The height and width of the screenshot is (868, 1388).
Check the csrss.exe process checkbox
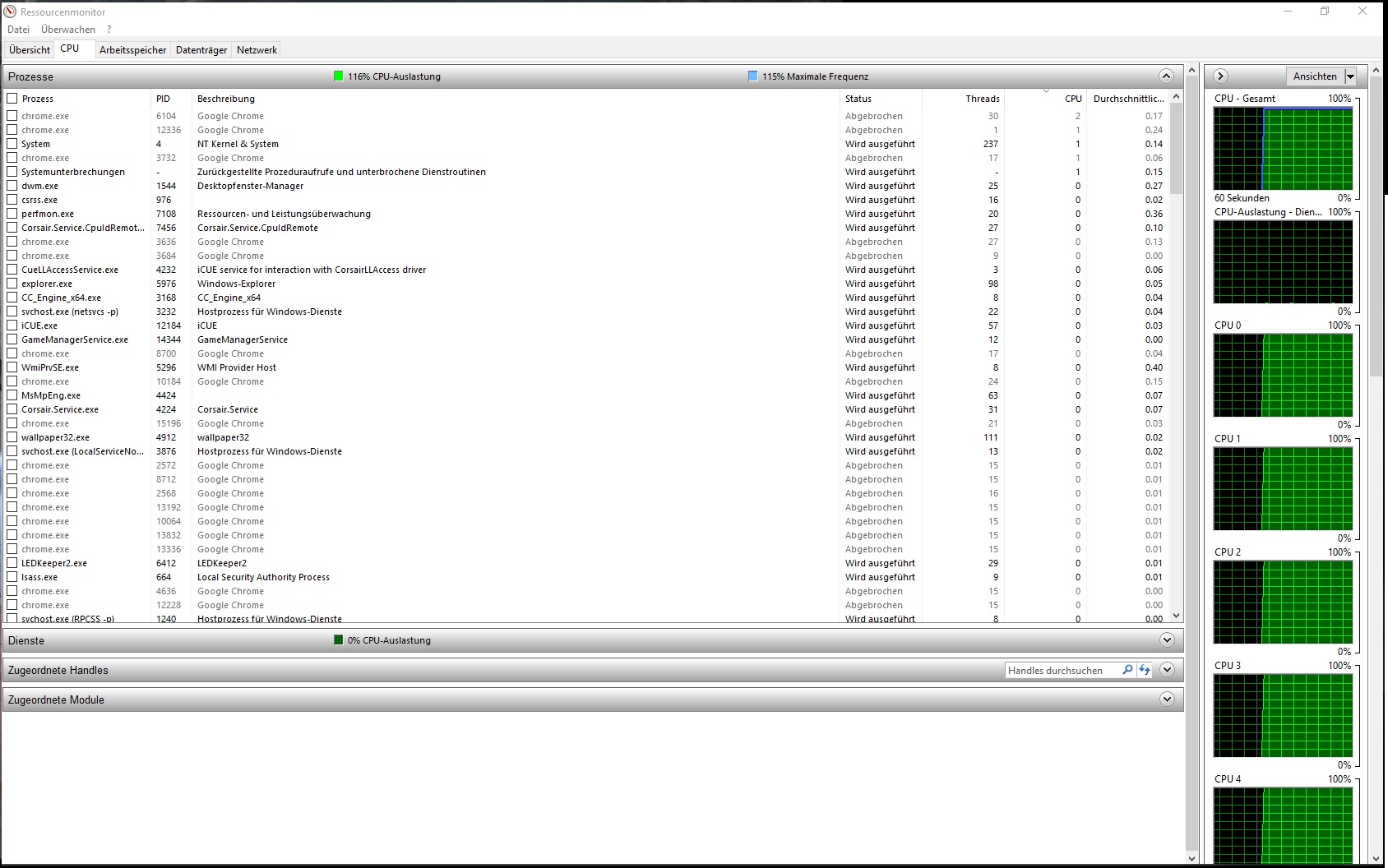tap(12, 200)
